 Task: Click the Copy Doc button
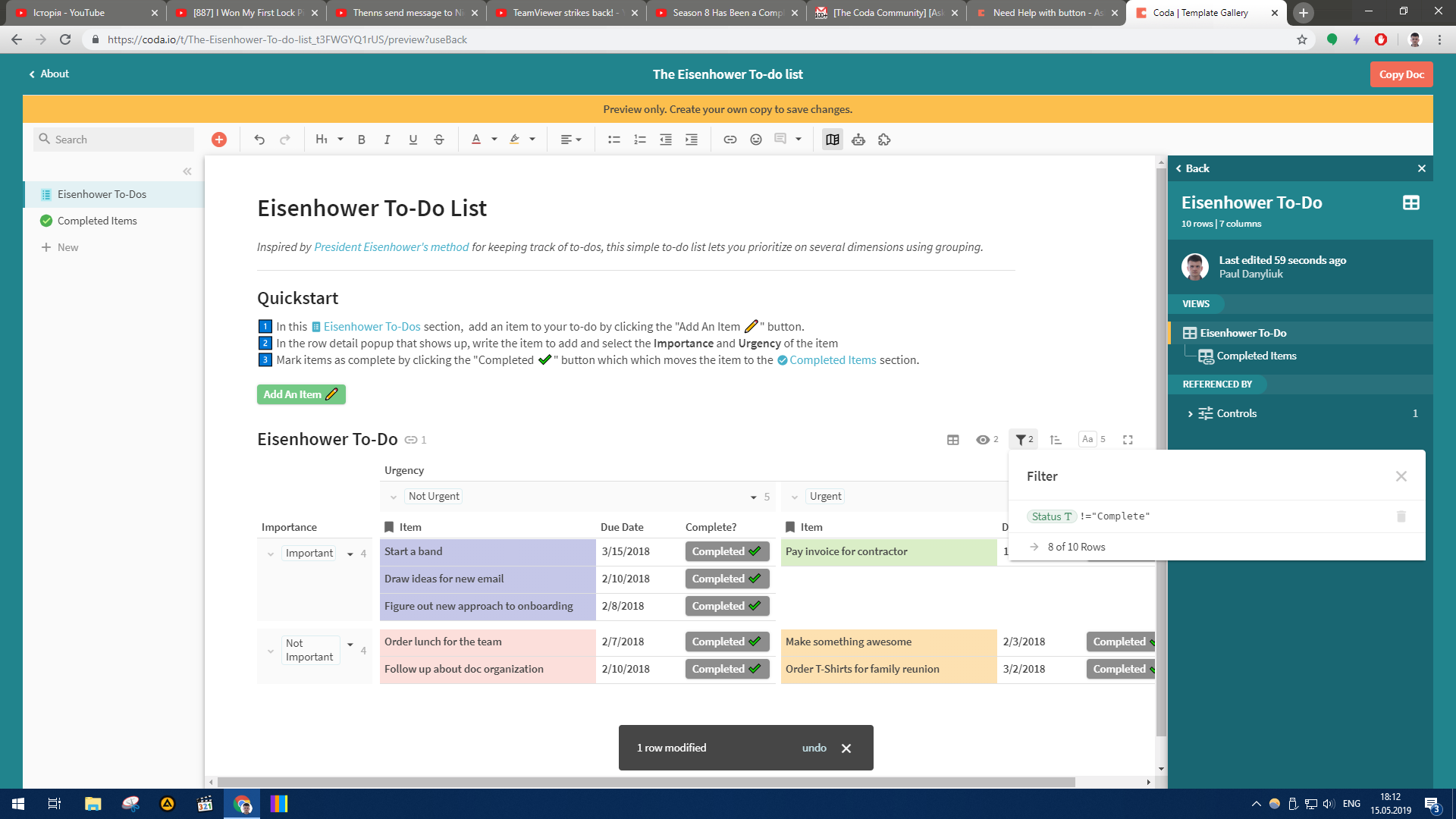pos(1401,74)
